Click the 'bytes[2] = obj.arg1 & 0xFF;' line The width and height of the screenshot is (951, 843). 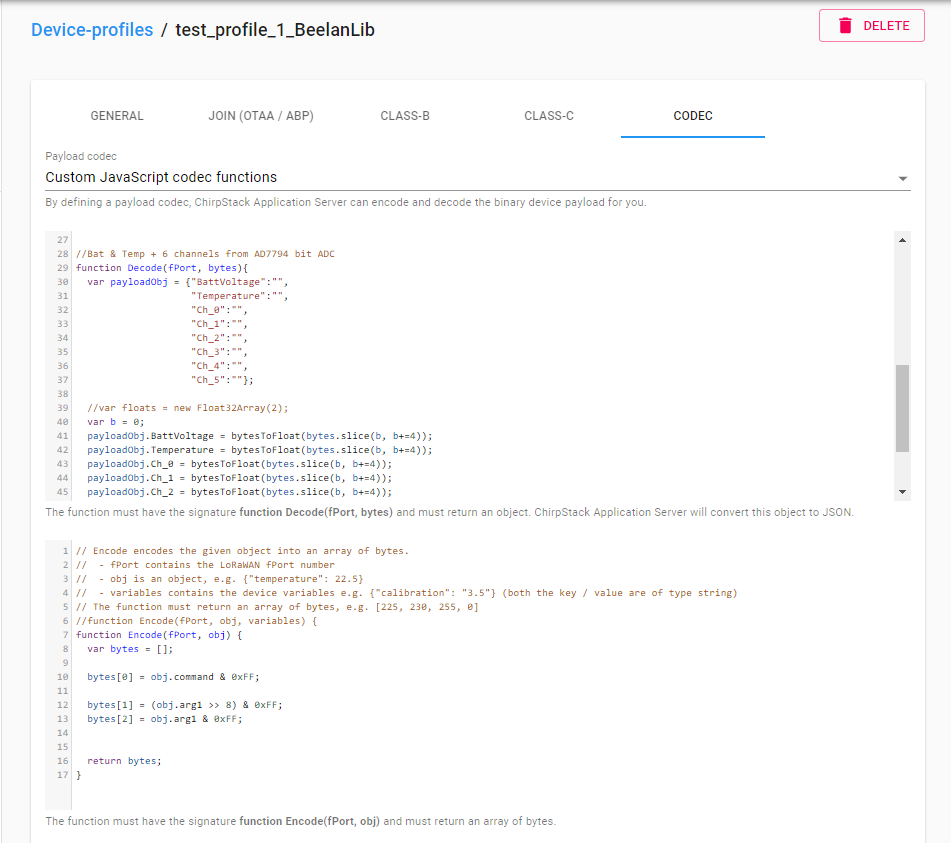[x=164, y=718]
